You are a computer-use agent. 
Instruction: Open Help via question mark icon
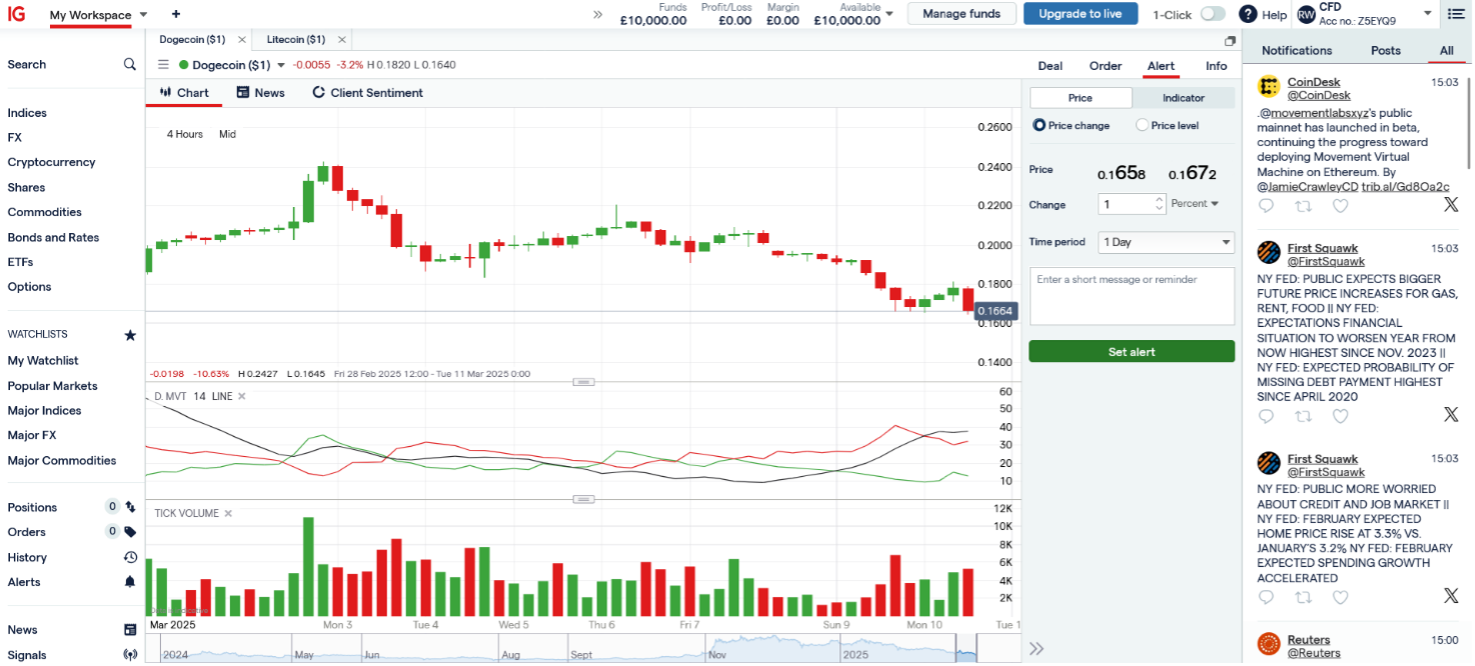tap(1248, 14)
